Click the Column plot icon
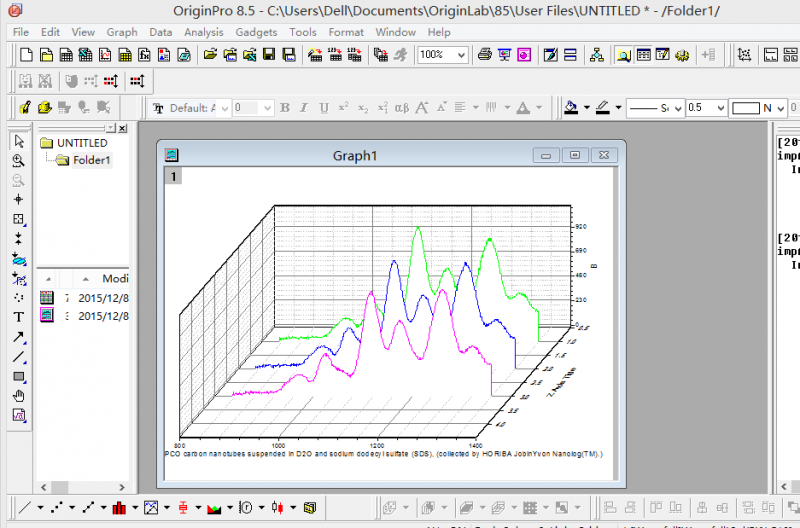Image resolution: width=800 pixels, height=528 pixels. pos(119,508)
